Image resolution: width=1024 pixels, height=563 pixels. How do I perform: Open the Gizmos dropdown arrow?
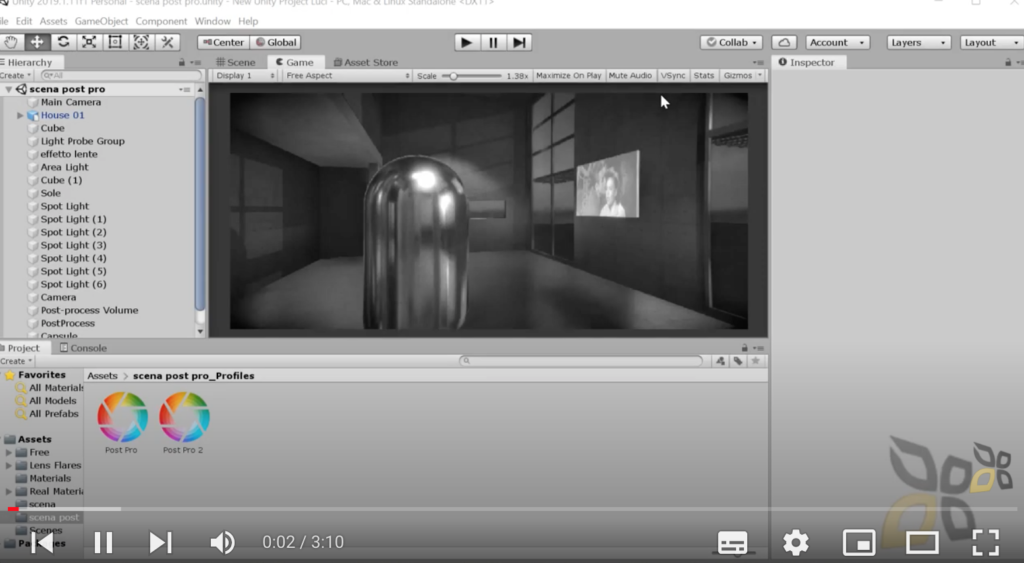click(760, 76)
